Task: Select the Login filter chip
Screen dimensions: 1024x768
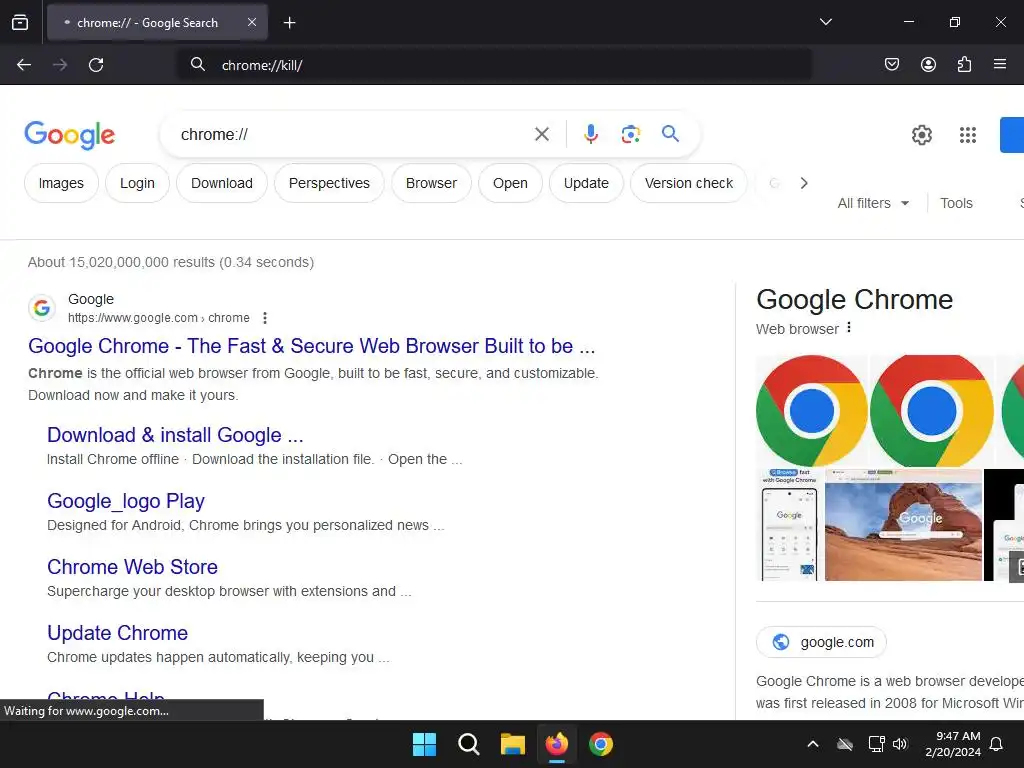Action: [137, 184]
